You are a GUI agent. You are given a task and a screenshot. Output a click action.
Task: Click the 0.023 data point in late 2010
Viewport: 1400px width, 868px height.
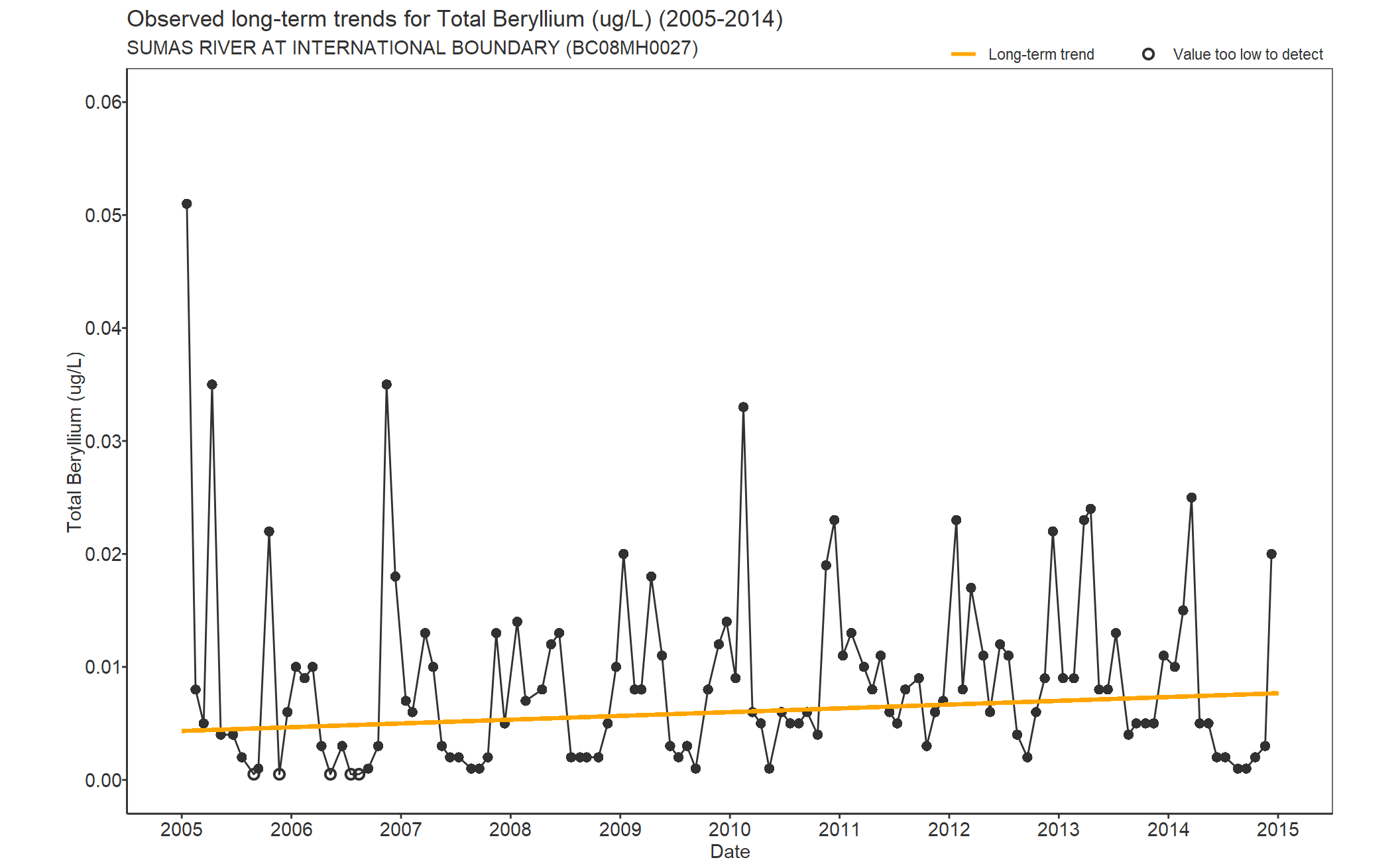point(834,520)
